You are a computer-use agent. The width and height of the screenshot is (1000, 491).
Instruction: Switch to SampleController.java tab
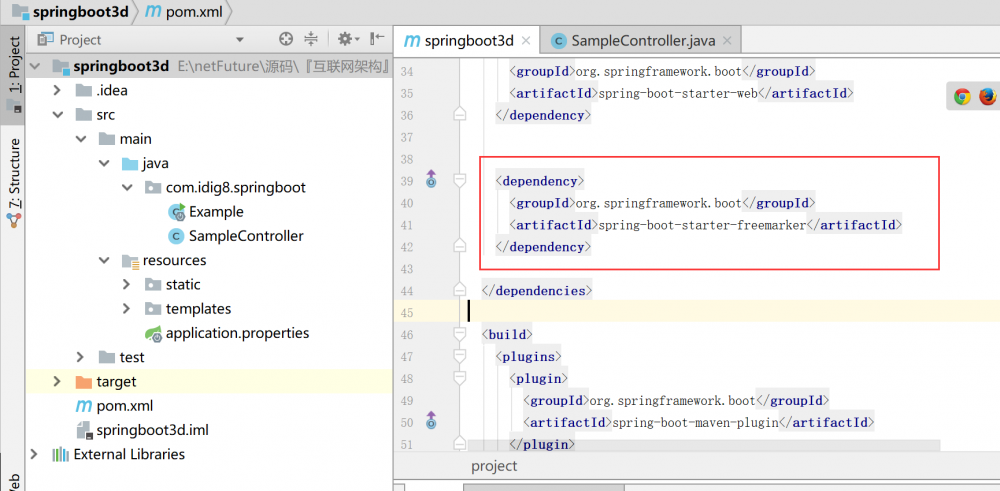[x=642, y=41]
